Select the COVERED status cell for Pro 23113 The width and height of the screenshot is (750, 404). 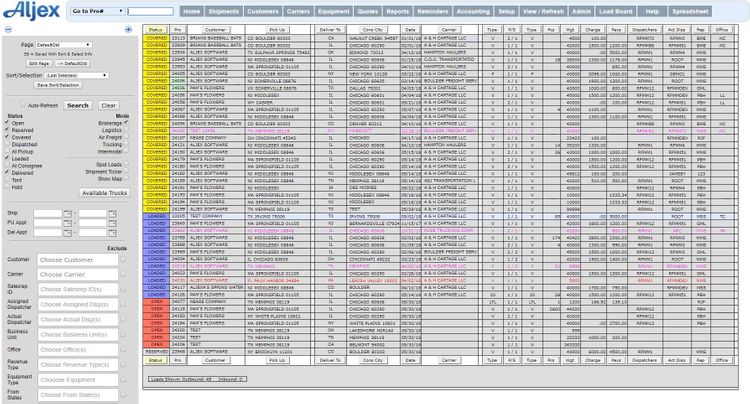tap(156, 38)
